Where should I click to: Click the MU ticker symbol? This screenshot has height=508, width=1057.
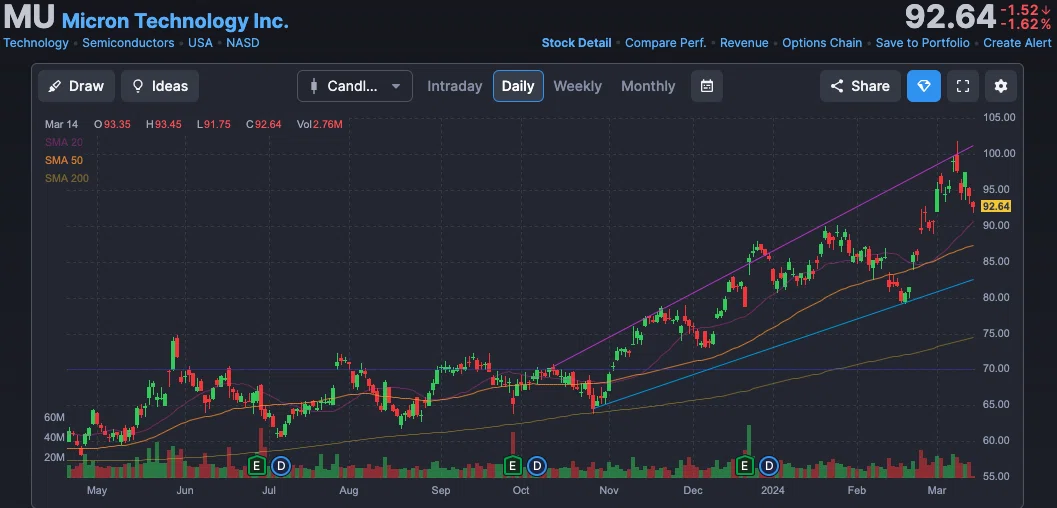click(x=29, y=18)
